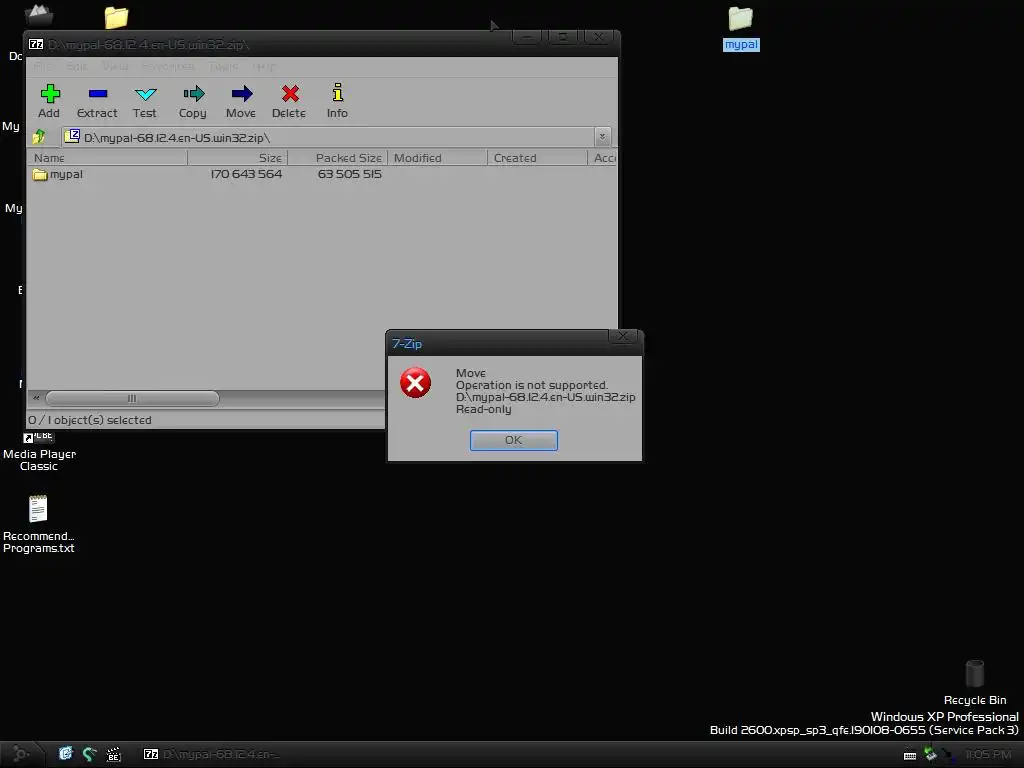1024x768 pixels.
Task: Sort by the Modified column header
Action: (x=438, y=158)
